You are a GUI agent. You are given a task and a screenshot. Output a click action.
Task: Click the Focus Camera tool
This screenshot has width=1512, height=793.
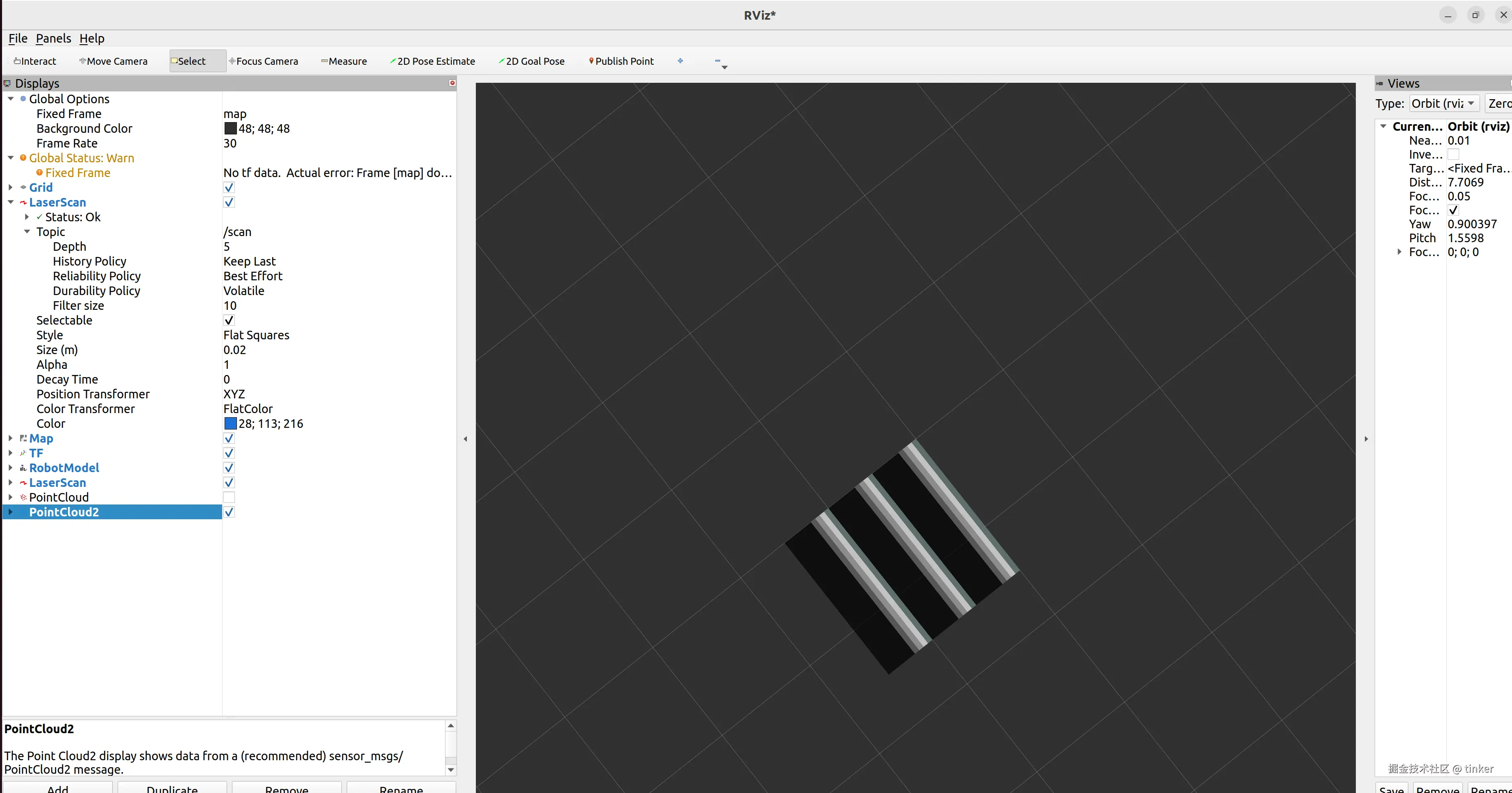pos(264,61)
